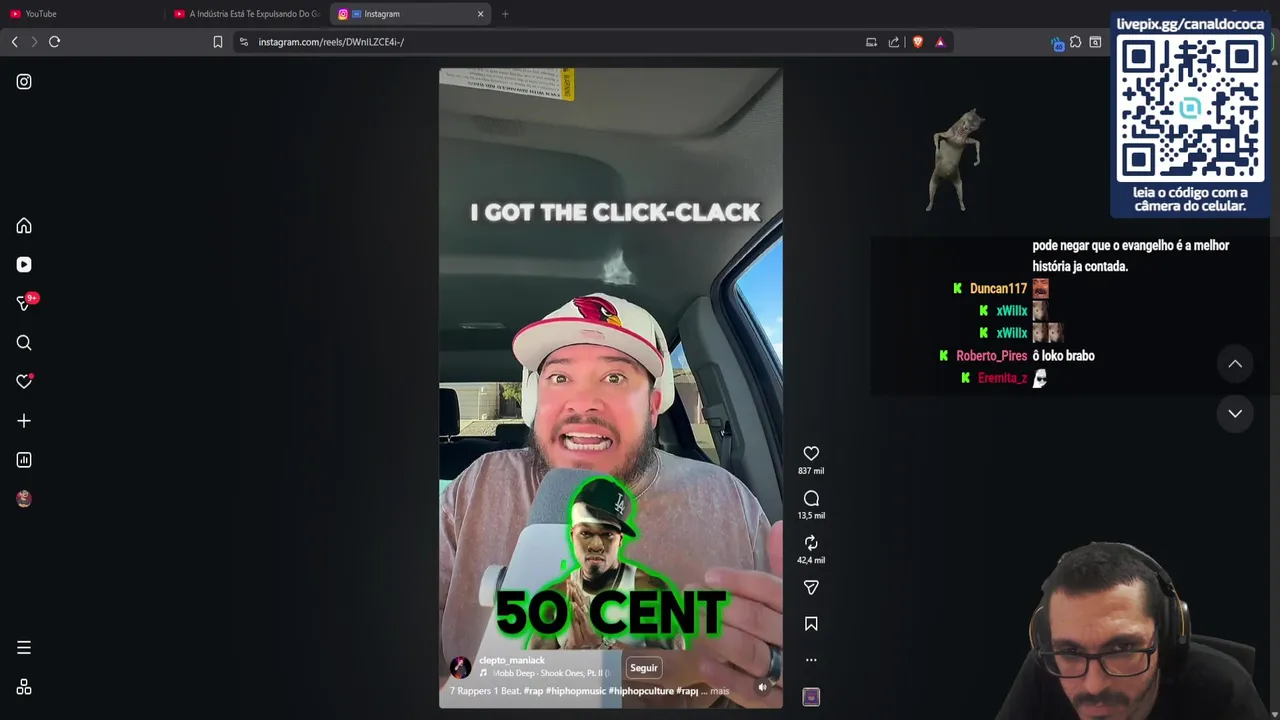Open notifications heart in sidebar
Viewport: 1280px width, 720px height.
(24, 382)
